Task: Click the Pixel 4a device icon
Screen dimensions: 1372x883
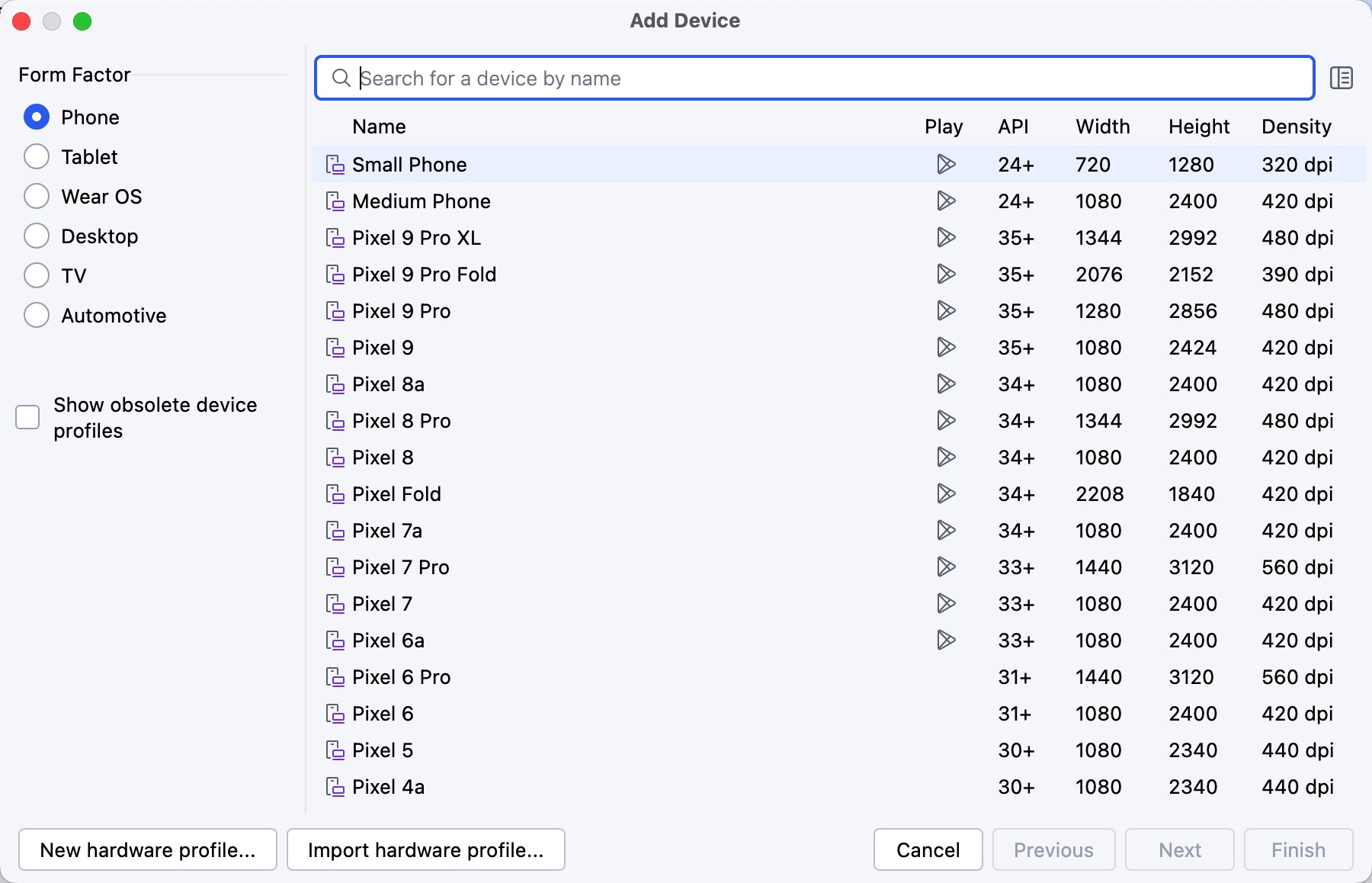Action: [335, 787]
